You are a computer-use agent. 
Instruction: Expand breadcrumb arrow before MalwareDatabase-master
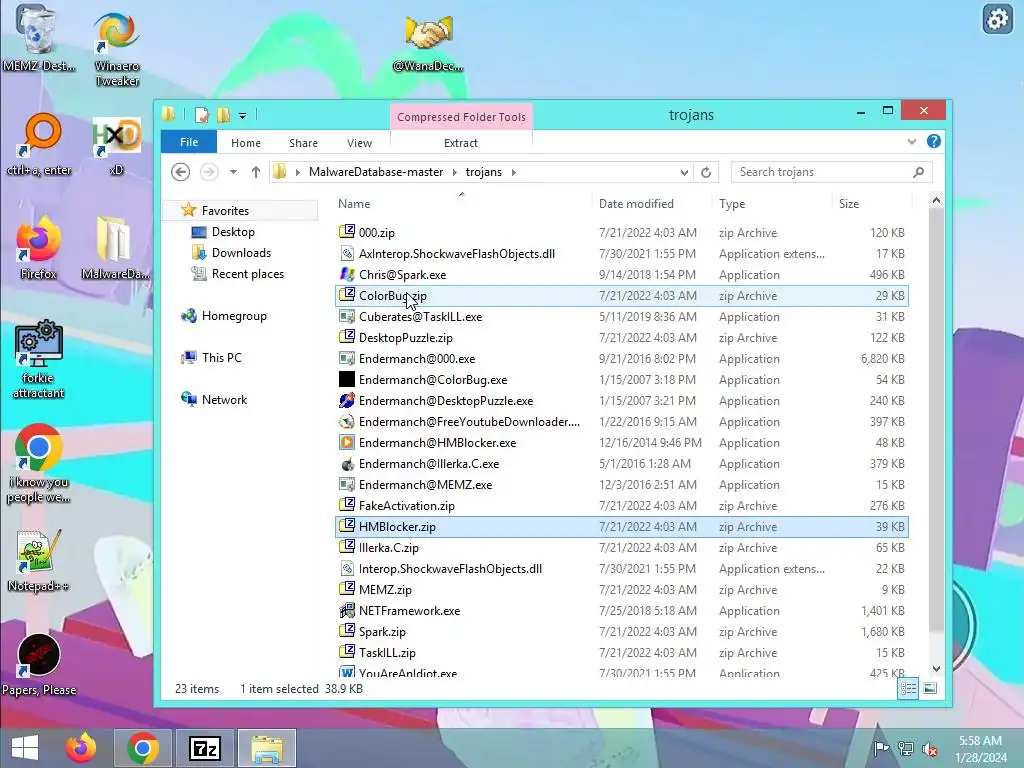pyautogui.click(x=298, y=172)
